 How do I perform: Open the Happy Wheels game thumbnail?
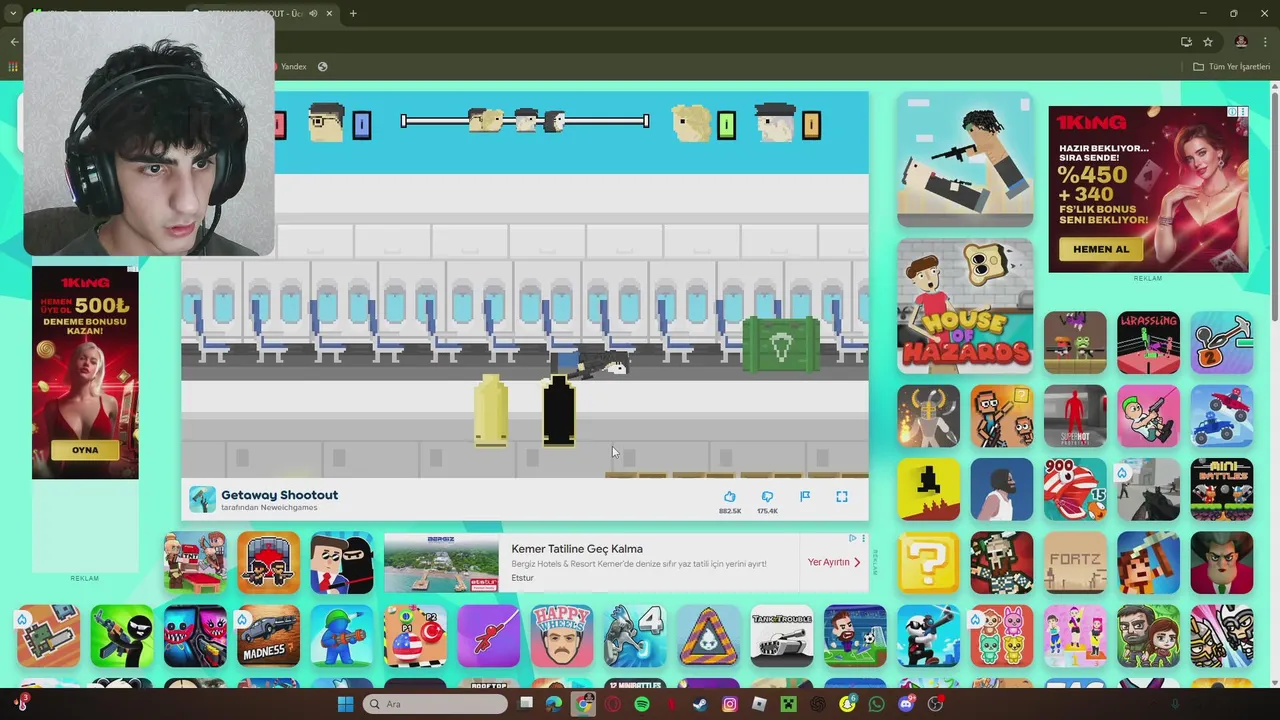coord(562,636)
